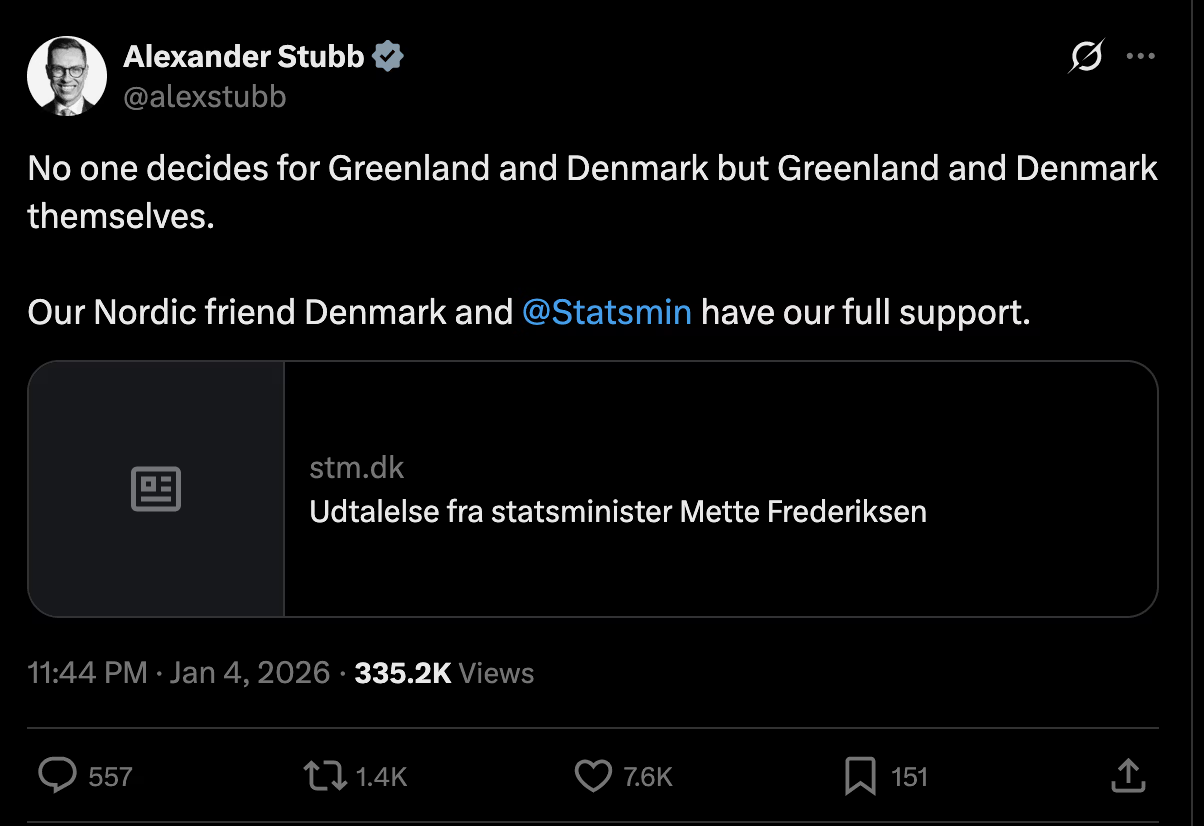
Task: Open the Mette Frederiksen statement card title
Action: click(x=617, y=511)
